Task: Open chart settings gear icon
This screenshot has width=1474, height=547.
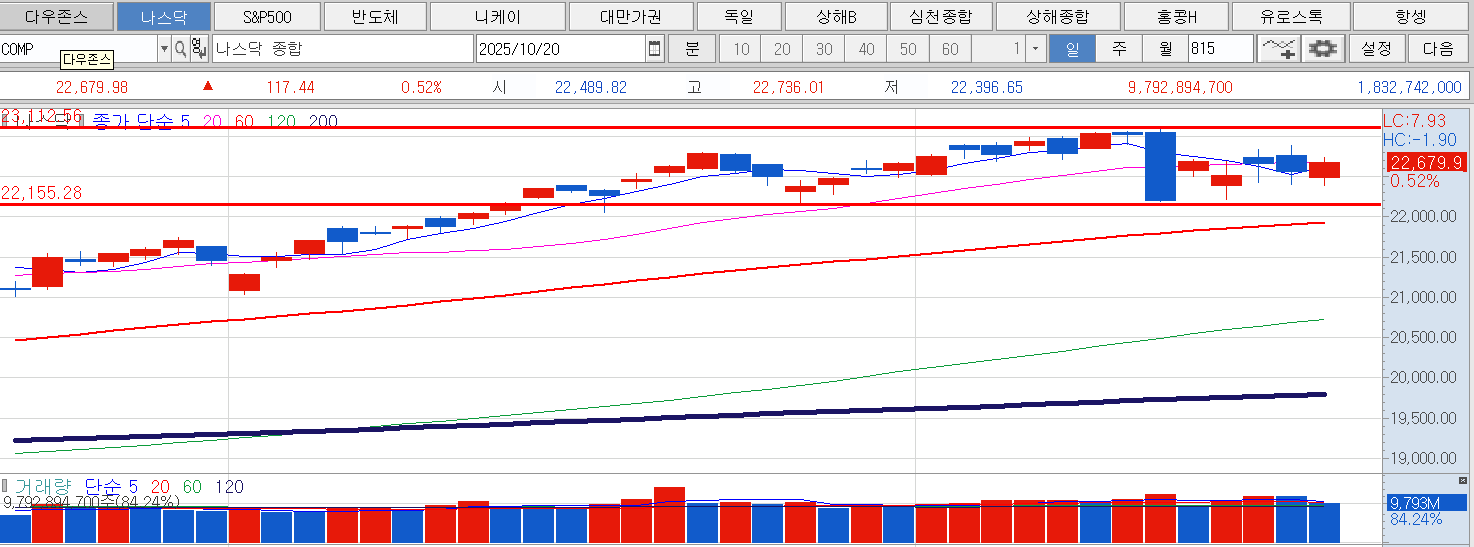Action: coord(1322,48)
